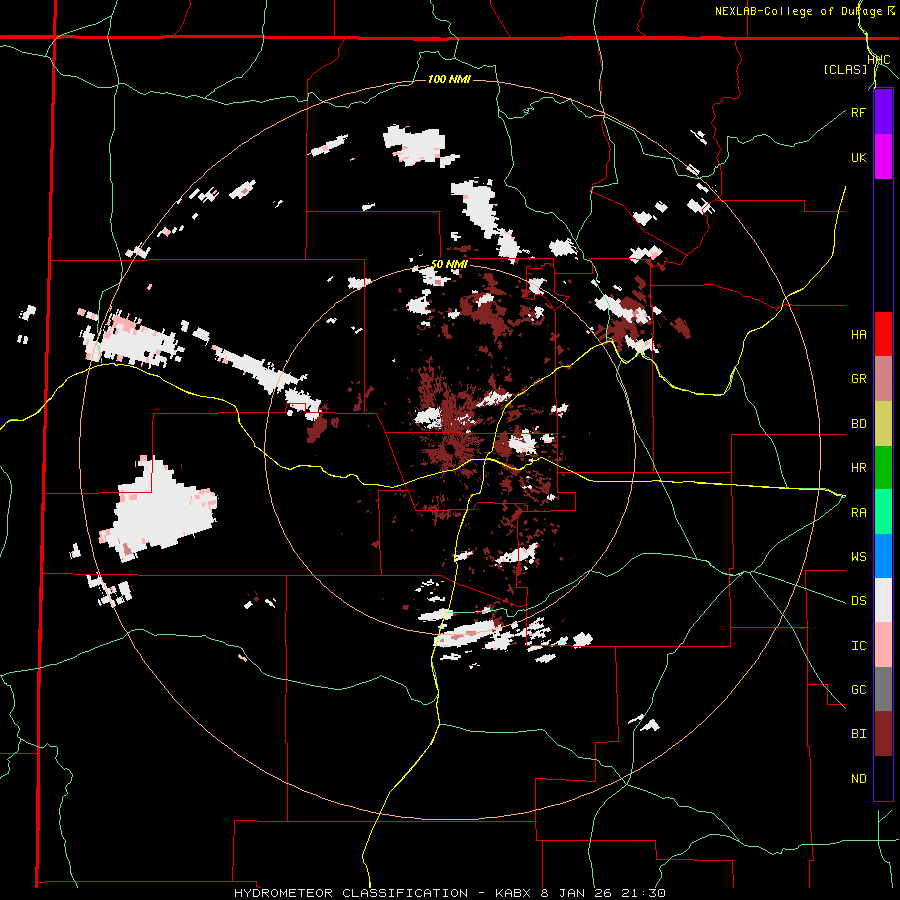Click the [CLAS] legend header
Screen dimensions: 900x900
(845, 70)
